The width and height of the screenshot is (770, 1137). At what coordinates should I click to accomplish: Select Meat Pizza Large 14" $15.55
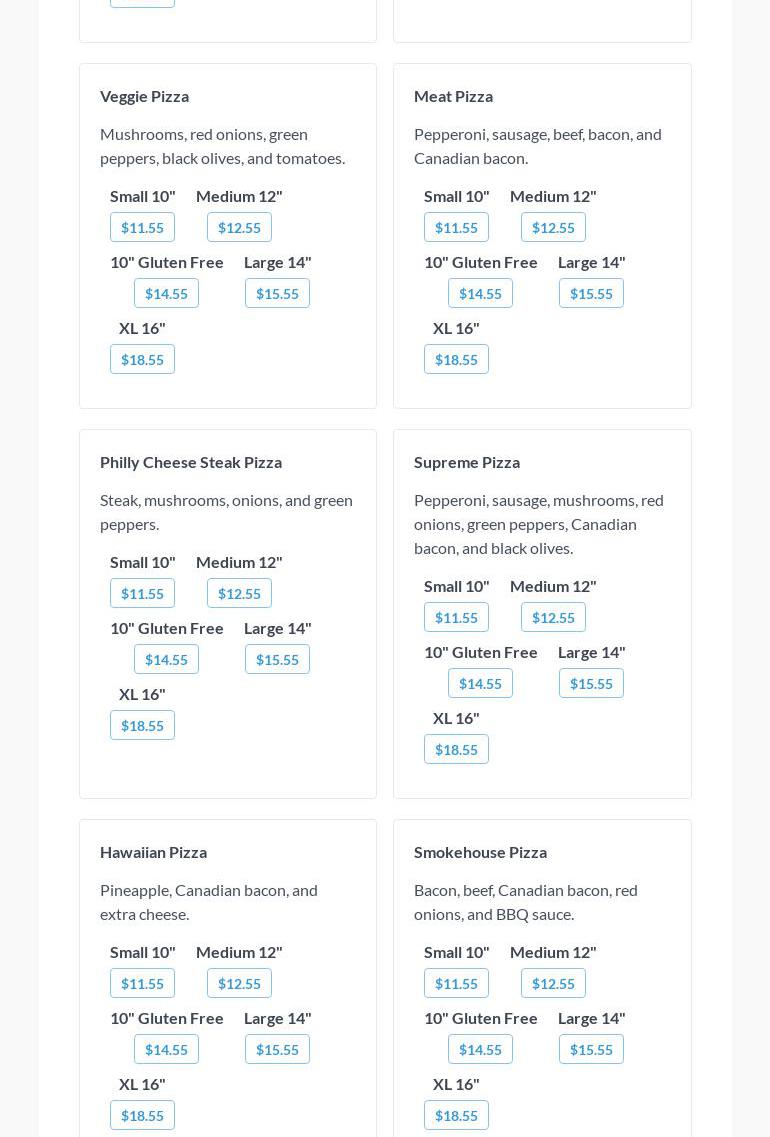pyautogui.click(x=591, y=293)
